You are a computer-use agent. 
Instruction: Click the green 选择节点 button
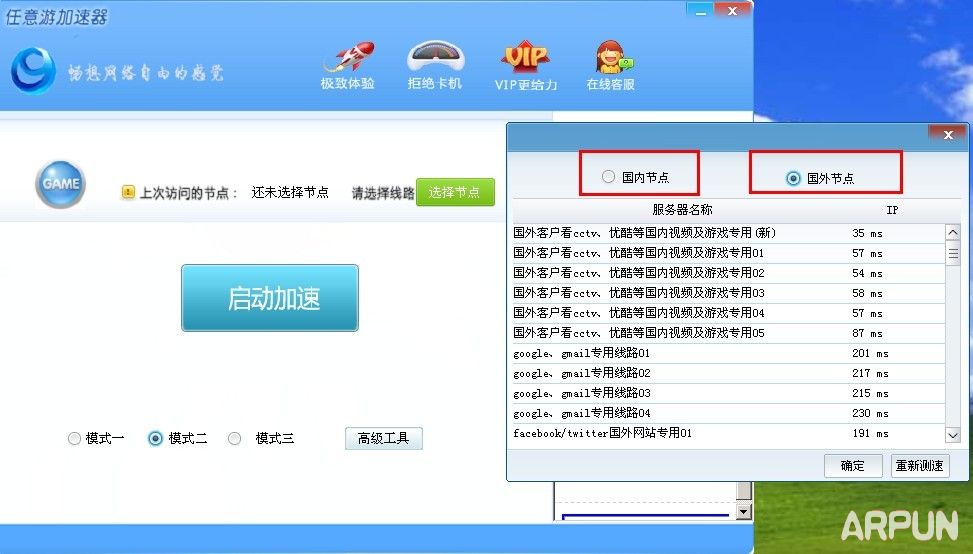click(x=455, y=192)
